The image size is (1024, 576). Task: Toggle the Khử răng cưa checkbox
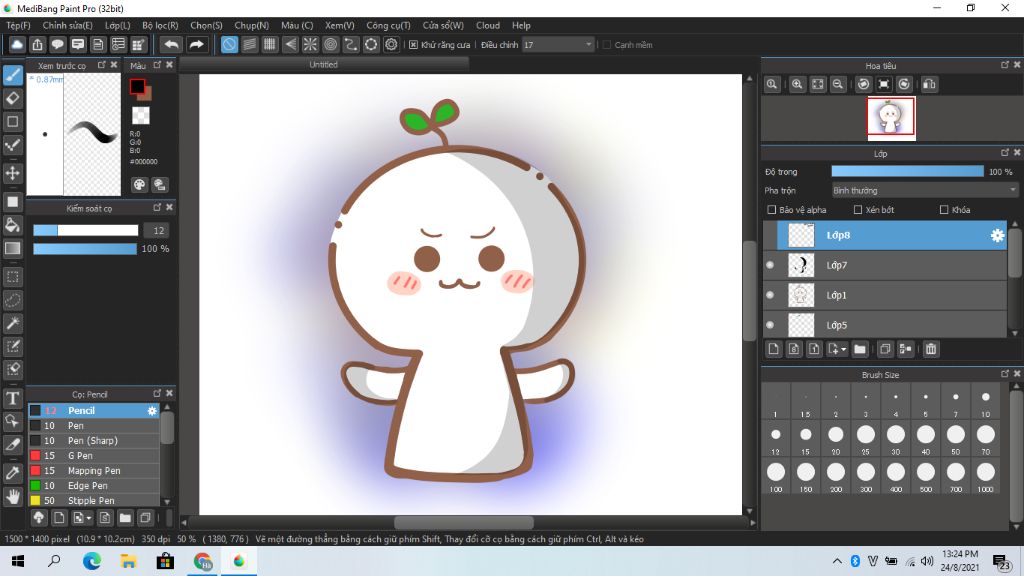[x=413, y=45]
